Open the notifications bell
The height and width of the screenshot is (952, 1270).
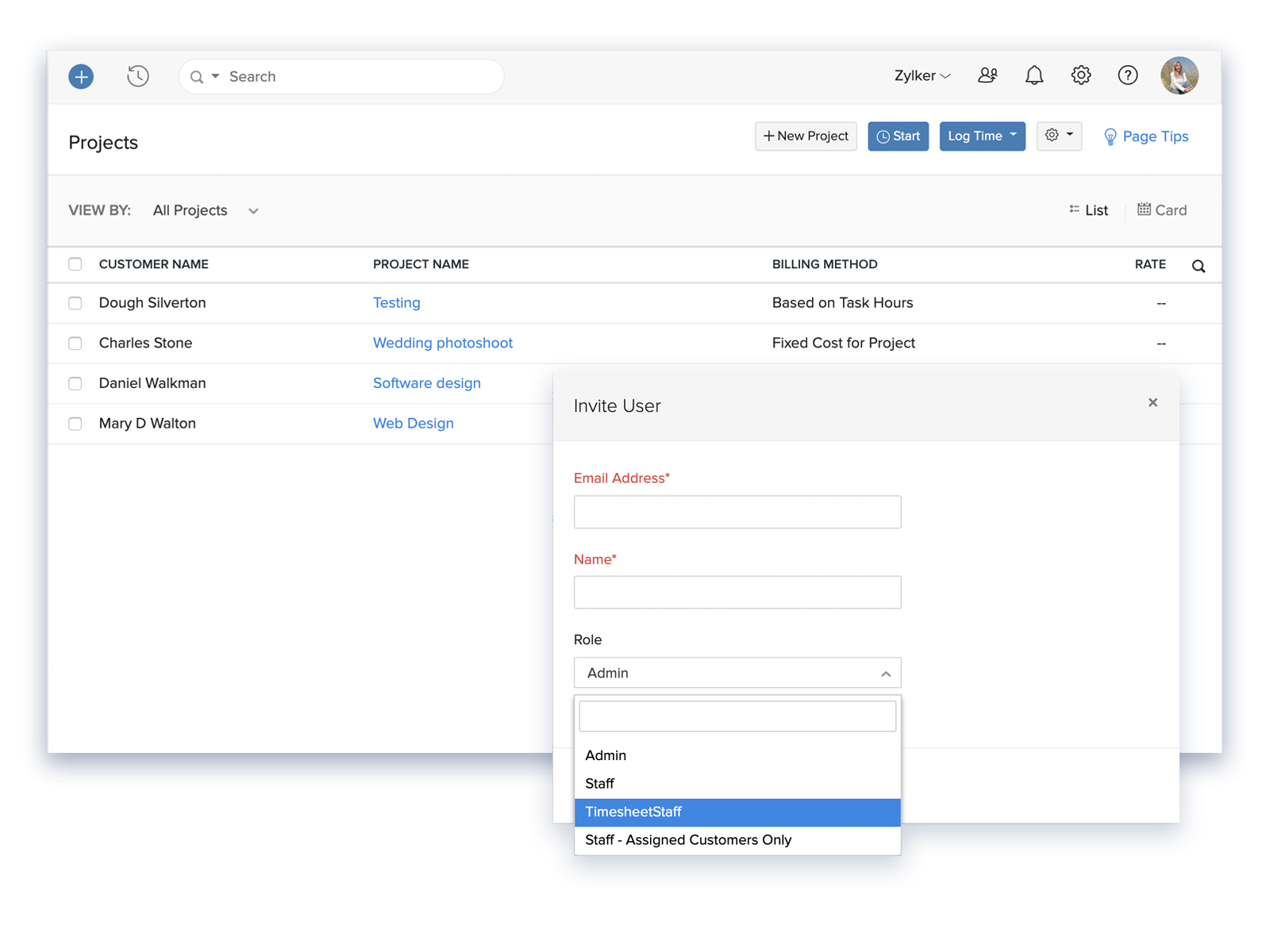1034,75
